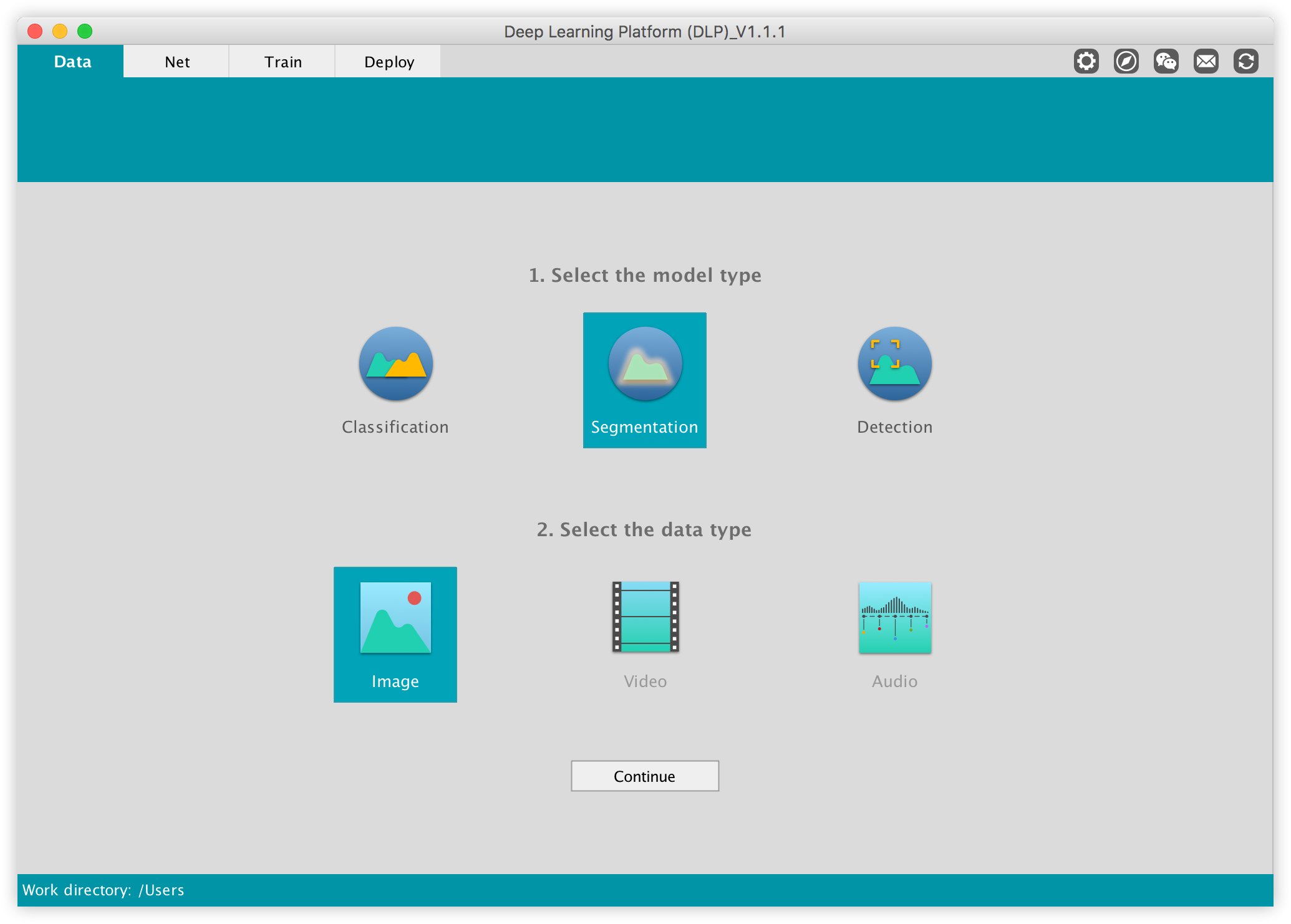Pick the Video filmstrip icon
The image size is (1291, 924).
point(645,617)
